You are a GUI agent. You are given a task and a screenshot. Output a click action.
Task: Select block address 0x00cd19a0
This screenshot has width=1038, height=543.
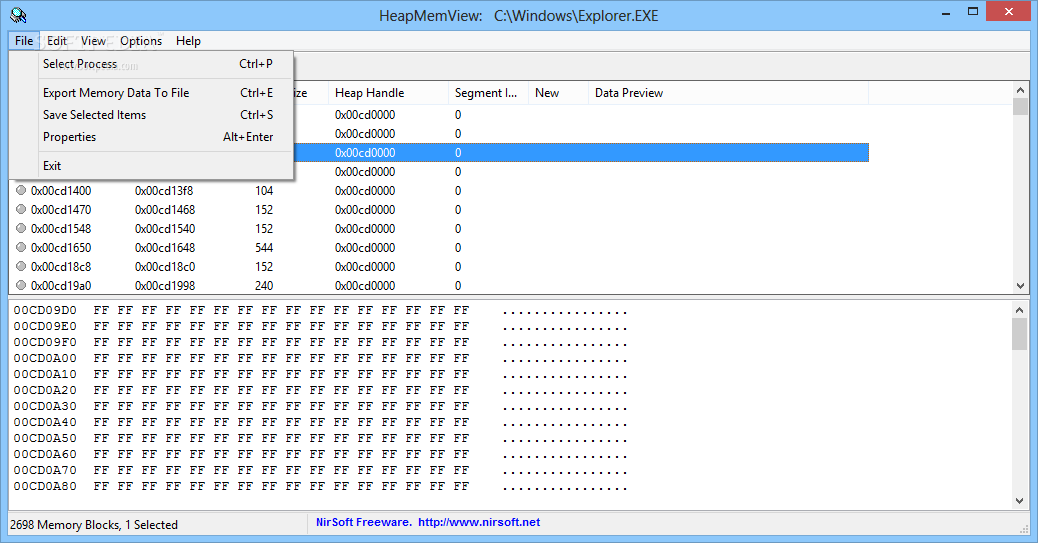pos(61,286)
